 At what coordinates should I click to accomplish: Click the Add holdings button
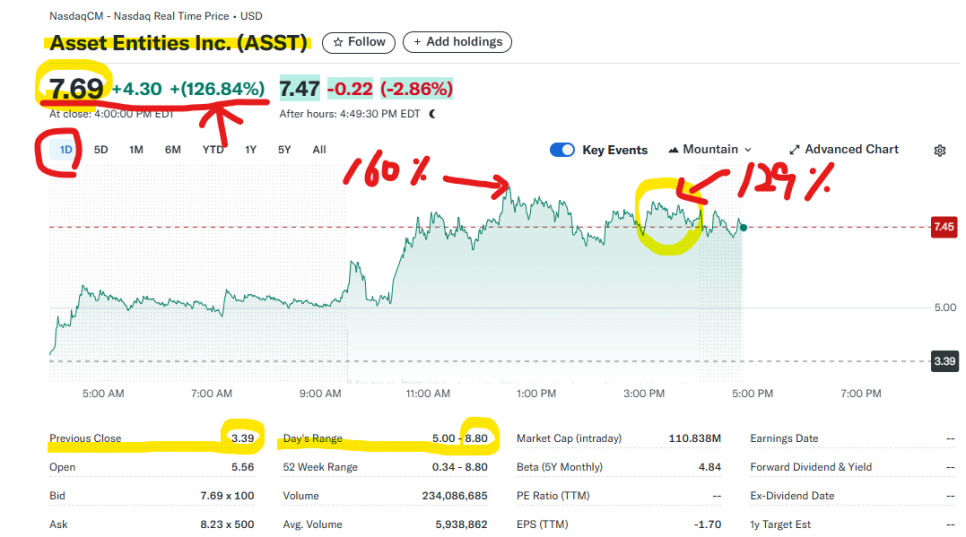click(x=457, y=42)
